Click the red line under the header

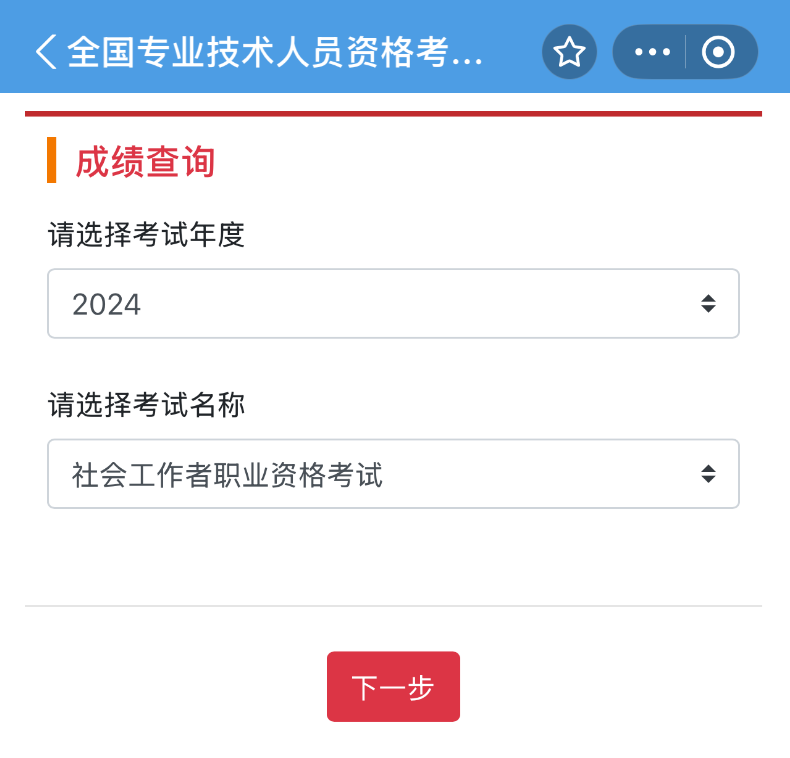click(x=393, y=114)
